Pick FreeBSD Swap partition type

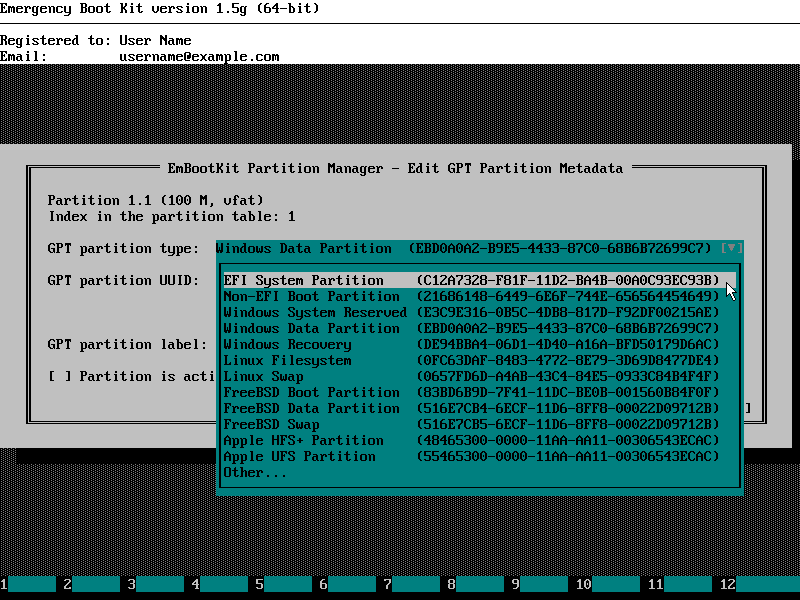(x=479, y=424)
